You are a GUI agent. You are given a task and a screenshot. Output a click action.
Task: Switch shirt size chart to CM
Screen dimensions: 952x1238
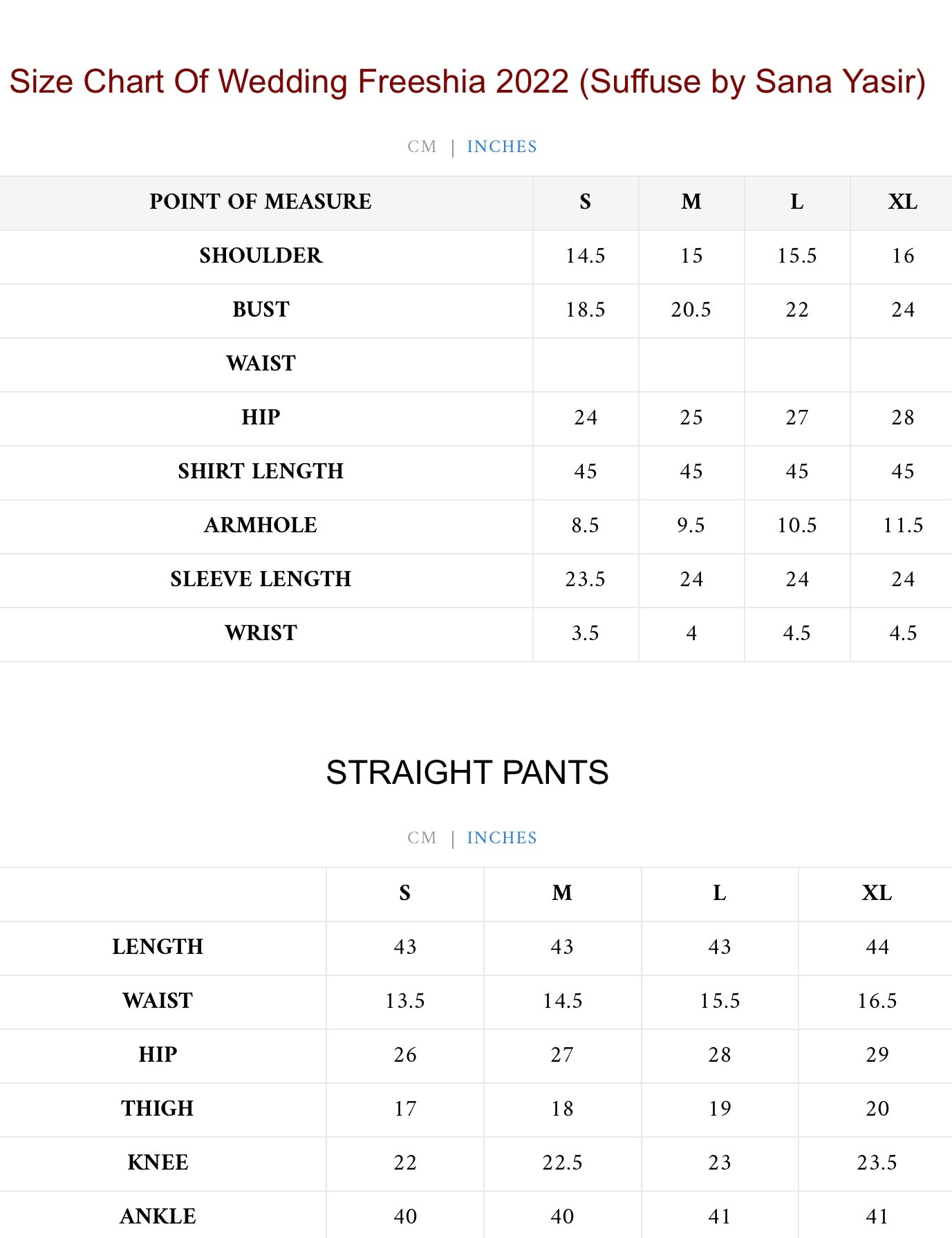(x=422, y=147)
